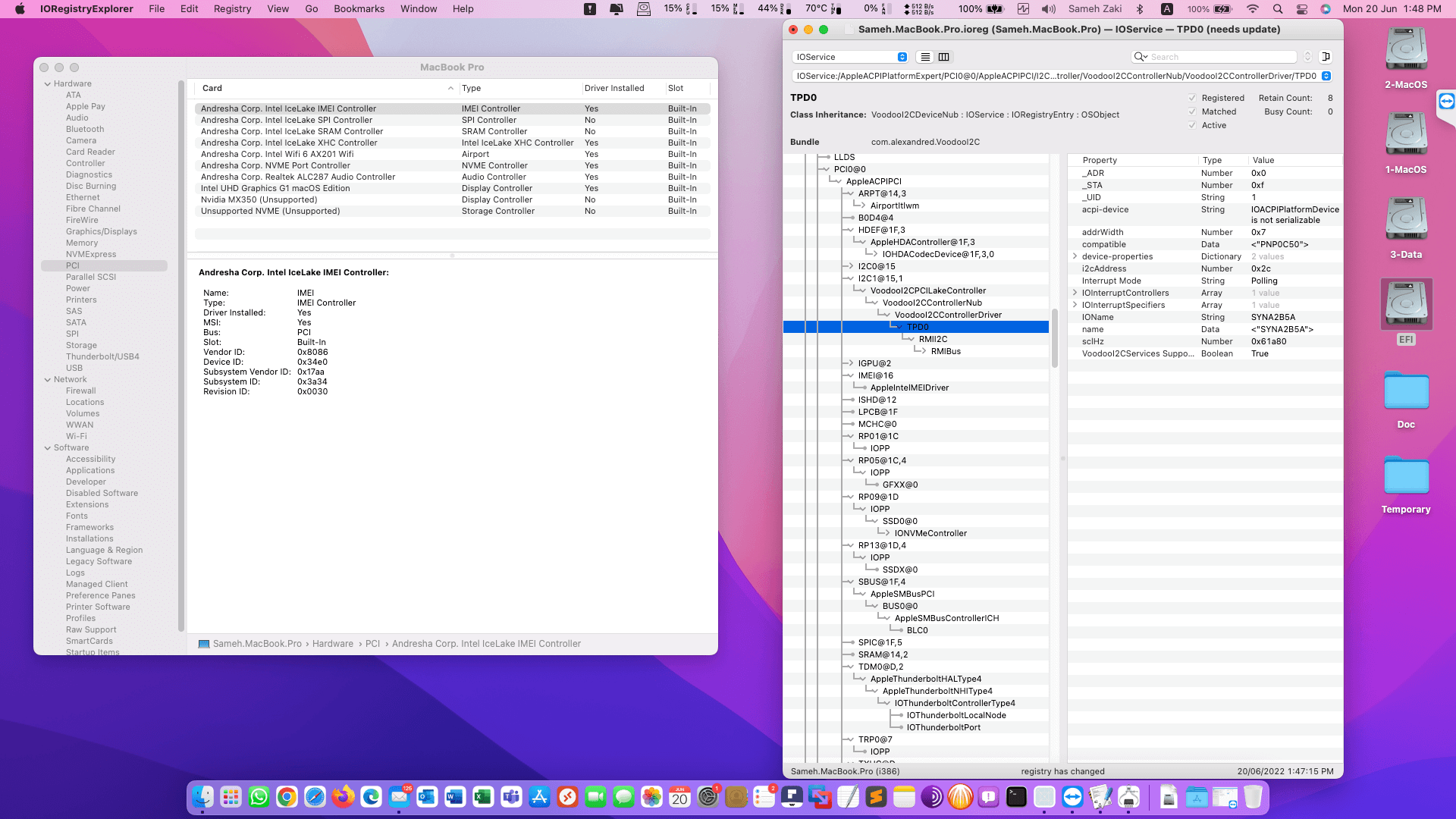Viewport: 1456px width, 819px height.
Task: Switch IORegistryExplorer to column view
Action: pyautogui.click(x=944, y=57)
